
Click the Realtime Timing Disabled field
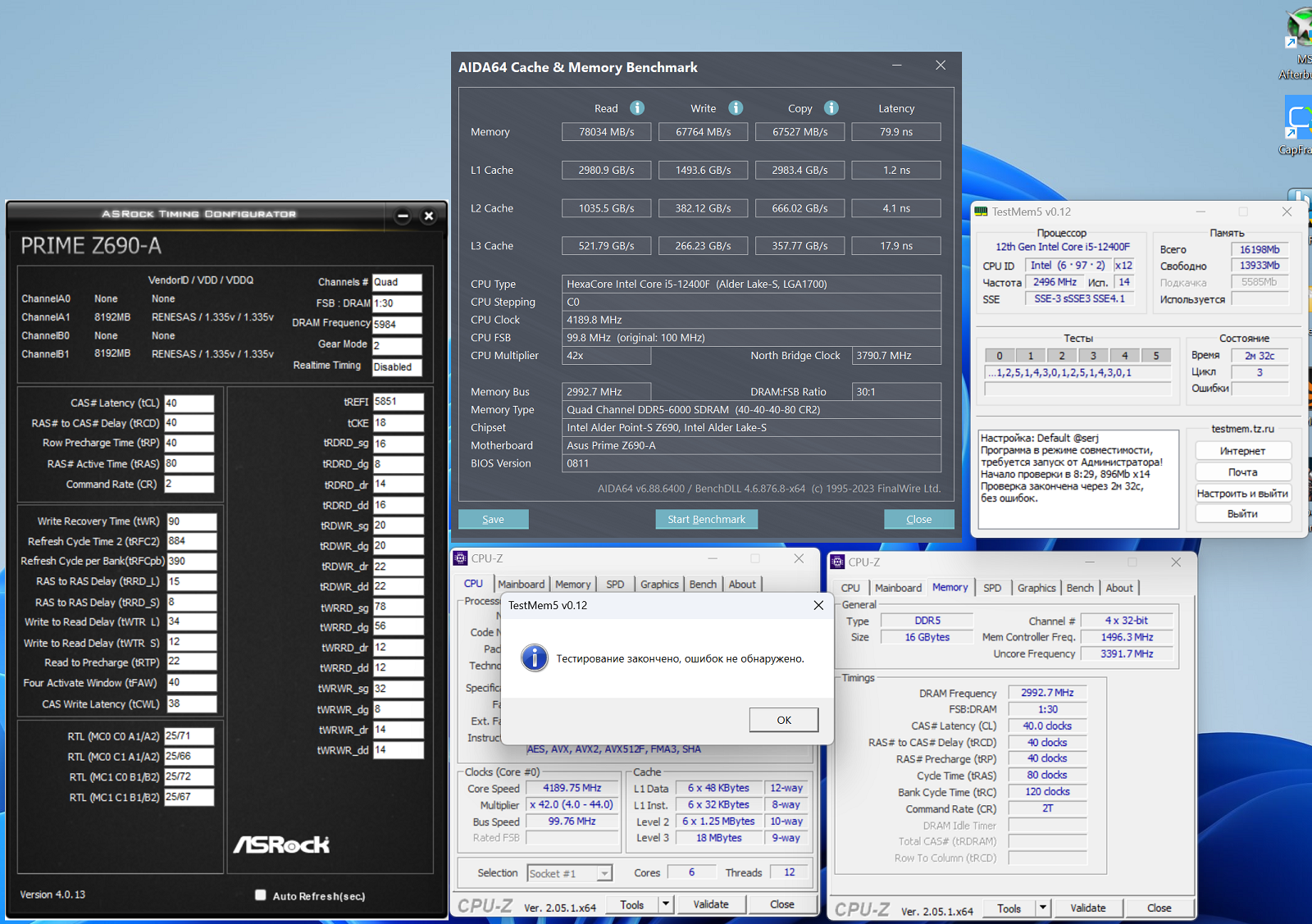(397, 366)
